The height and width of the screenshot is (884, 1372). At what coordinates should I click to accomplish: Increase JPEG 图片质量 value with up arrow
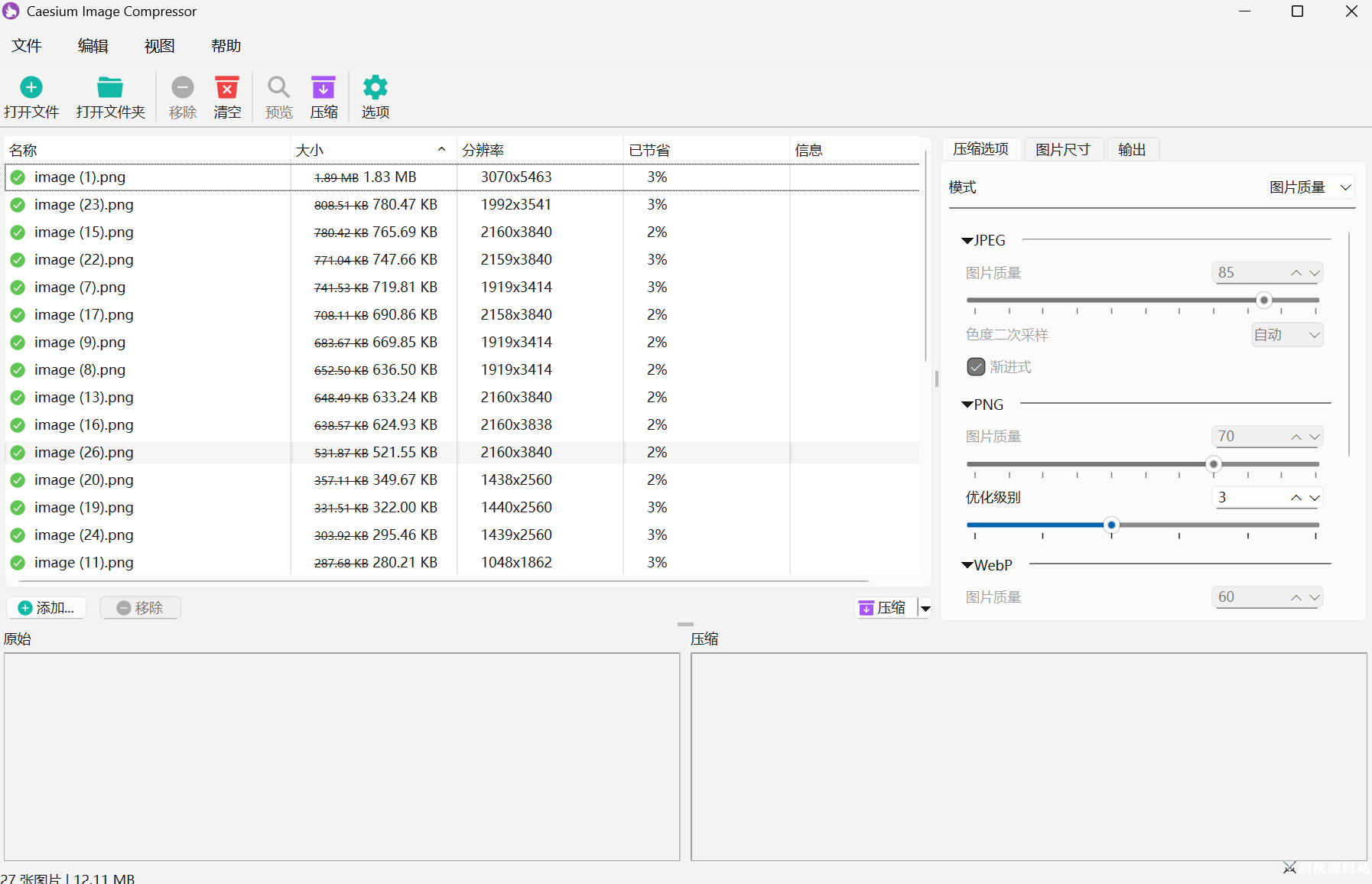(1296, 273)
